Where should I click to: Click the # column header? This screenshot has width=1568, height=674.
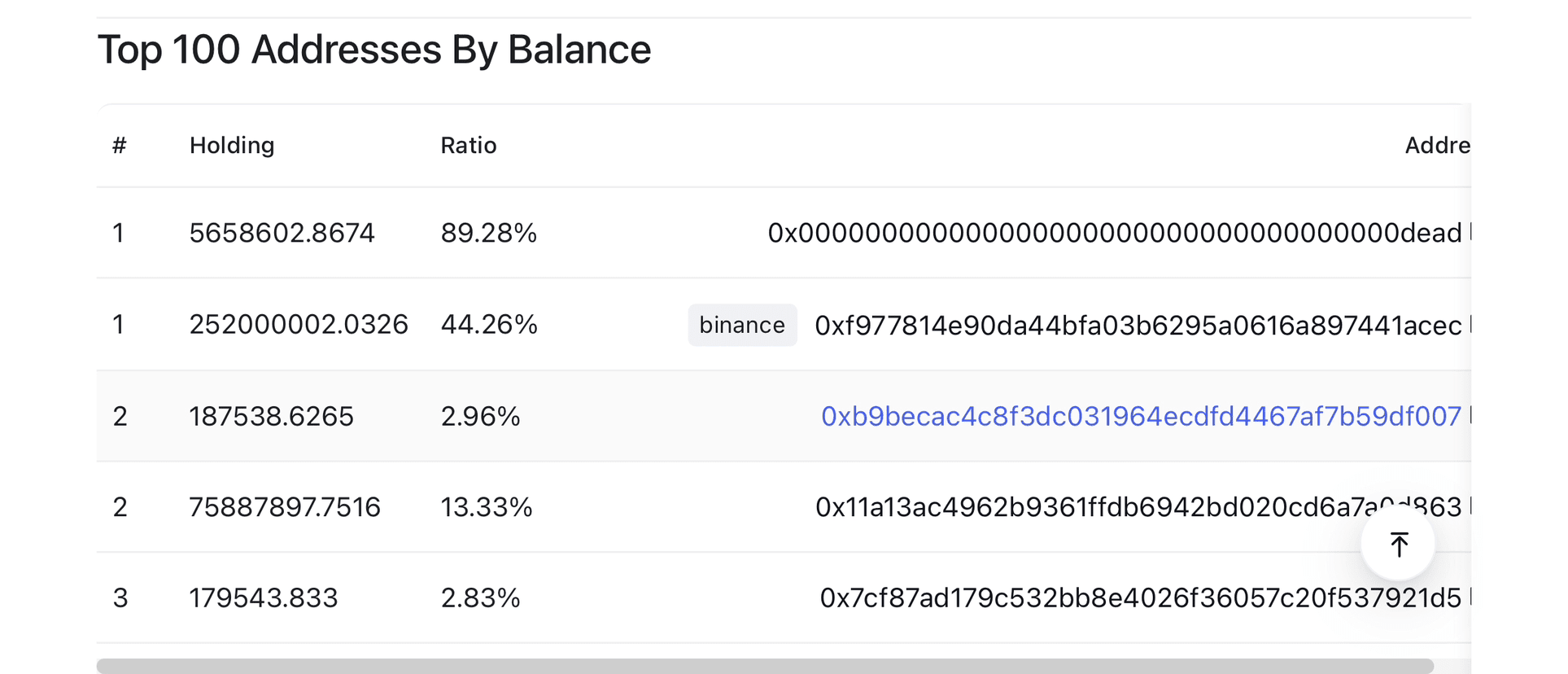click(x=120, y=146)
